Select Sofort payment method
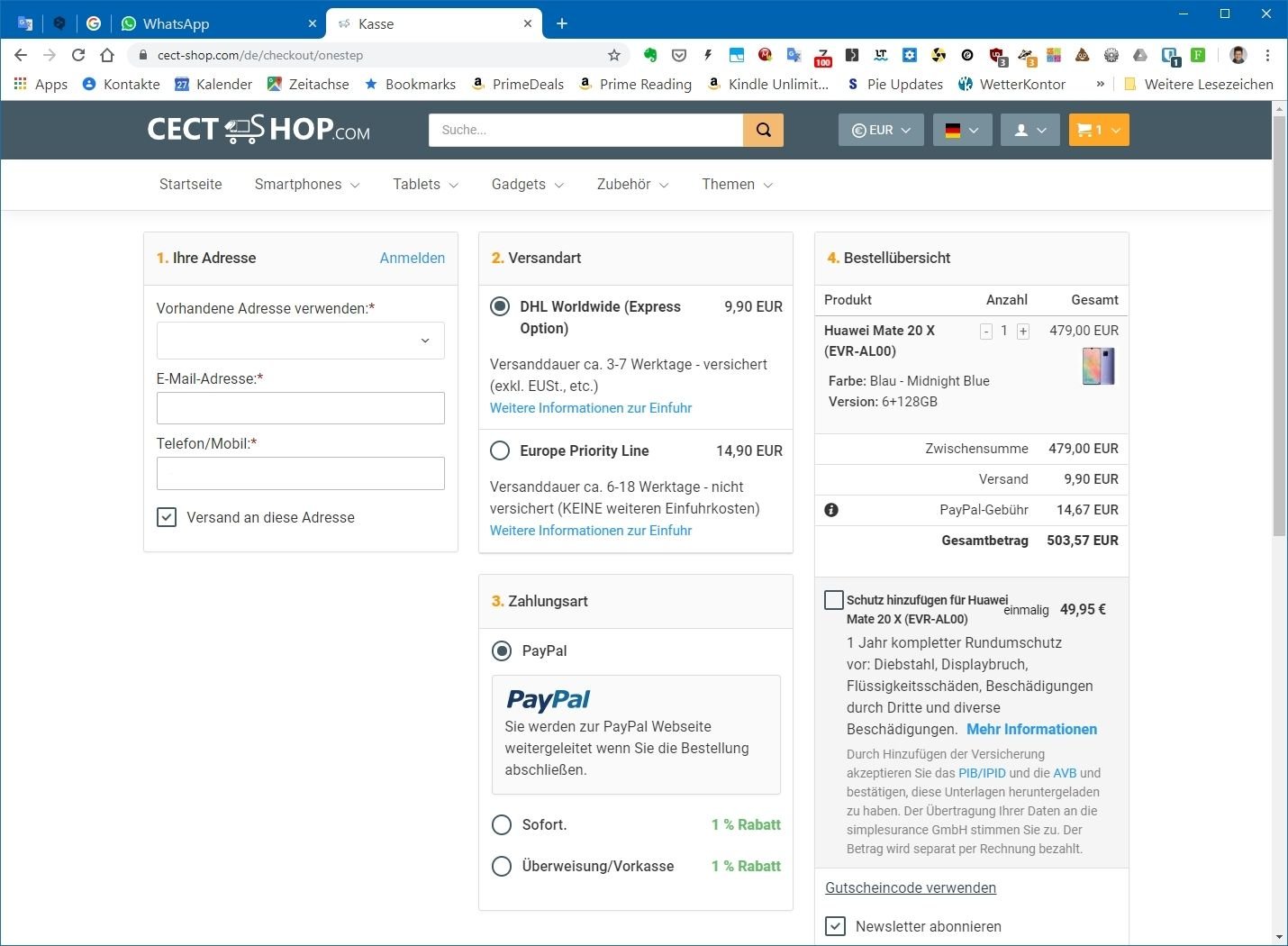Screen dimensions: 1288x946 coord(502,824)
